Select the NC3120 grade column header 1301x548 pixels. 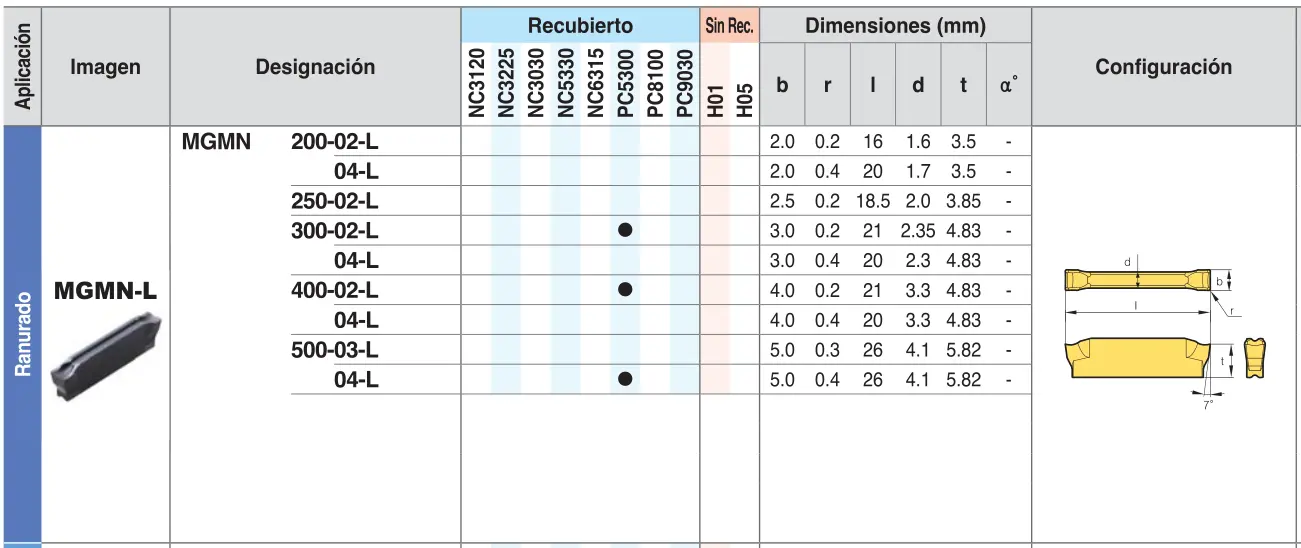(x=476, y=84)
